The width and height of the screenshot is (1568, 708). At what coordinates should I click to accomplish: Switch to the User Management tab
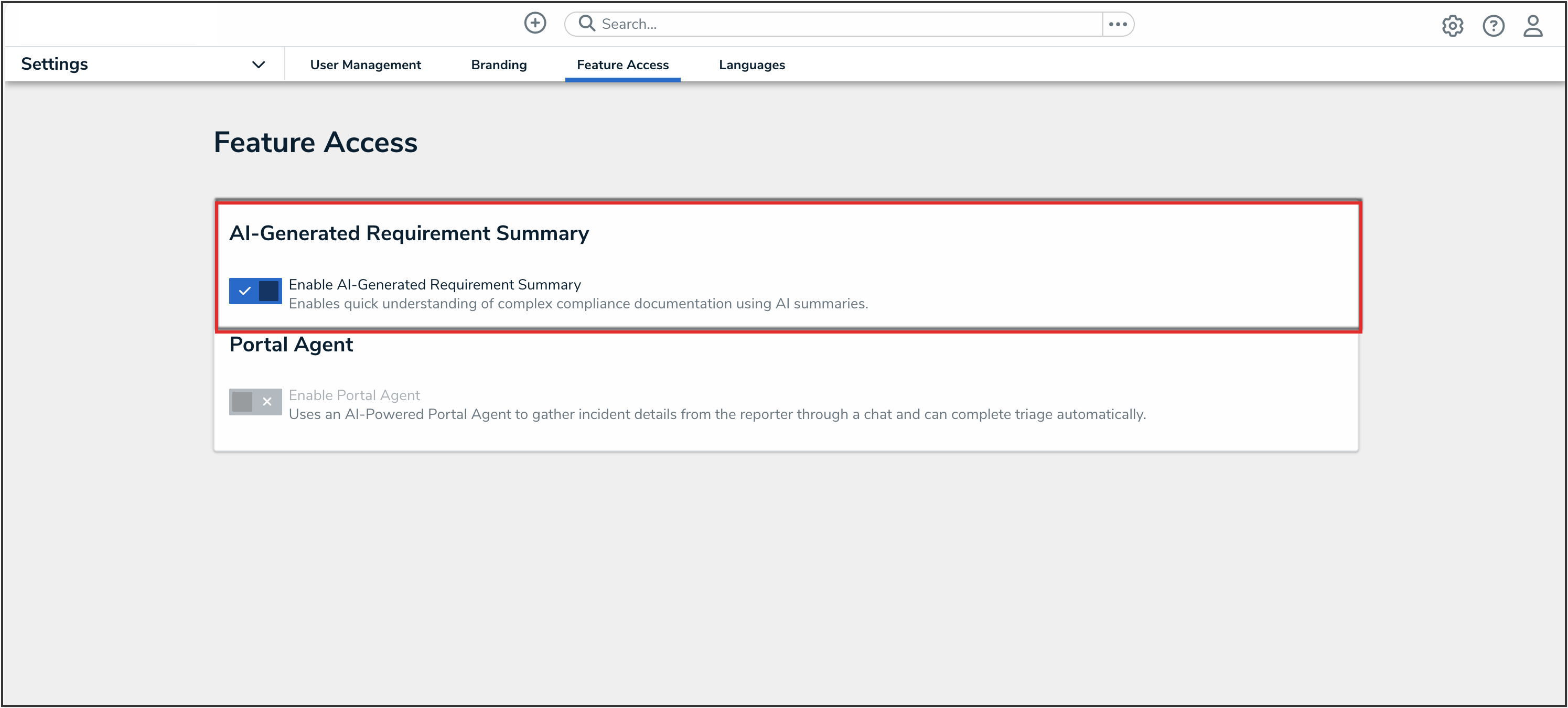[x=365, y=65]
